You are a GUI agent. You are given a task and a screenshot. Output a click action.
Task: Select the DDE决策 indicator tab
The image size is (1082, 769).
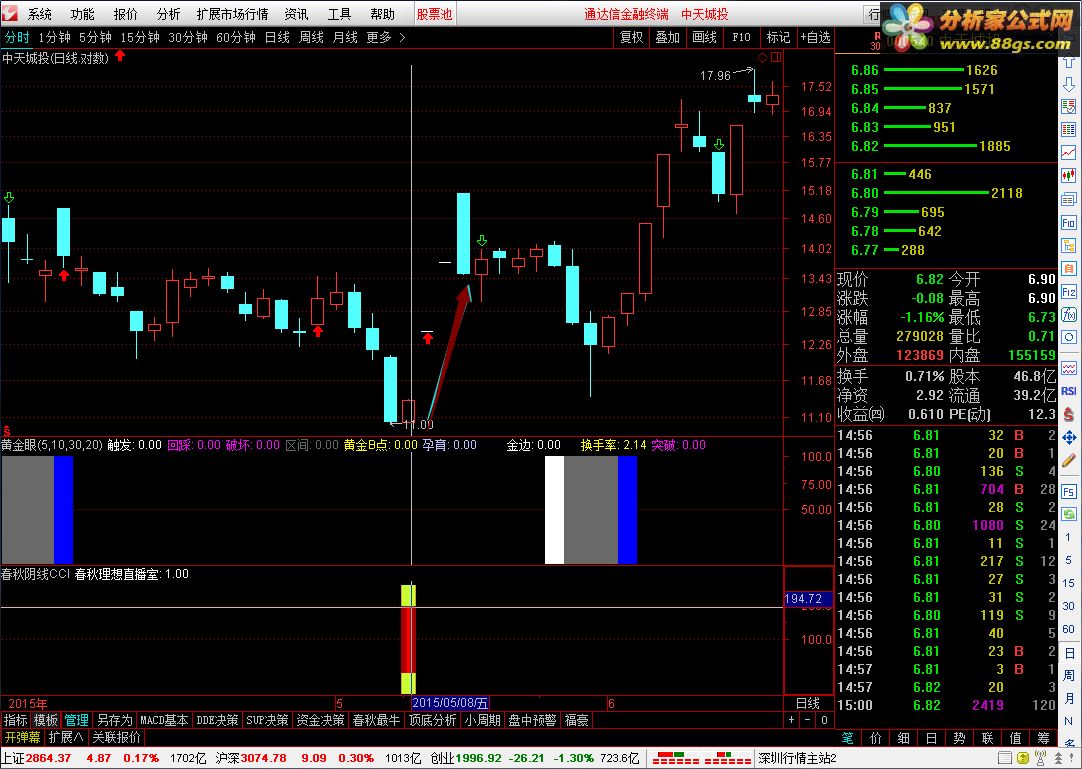tap(217, 720)
